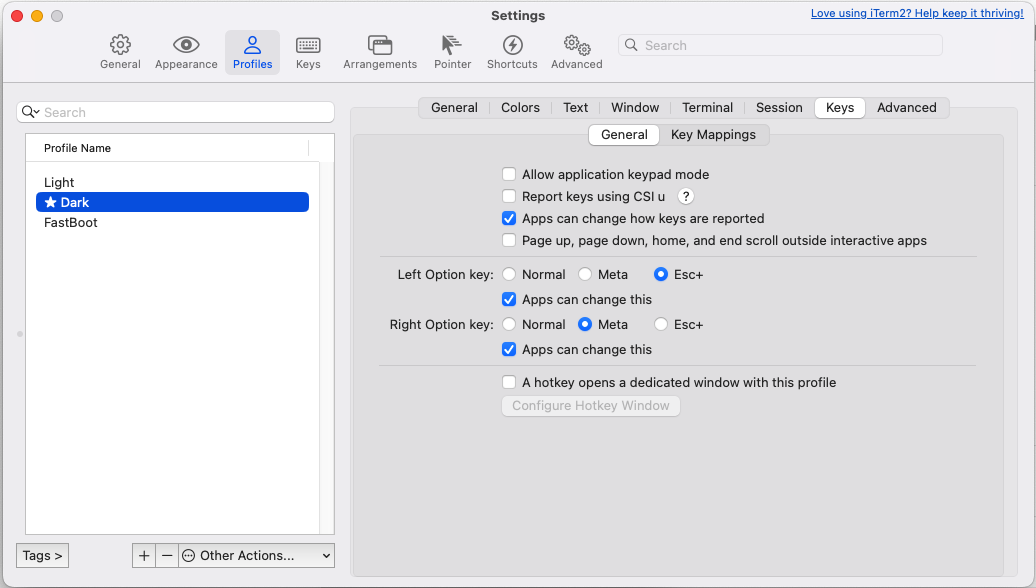This screenshot has height=588, width=1036.
Task: Open the Appearance eye icon
Action: [186, 46]
